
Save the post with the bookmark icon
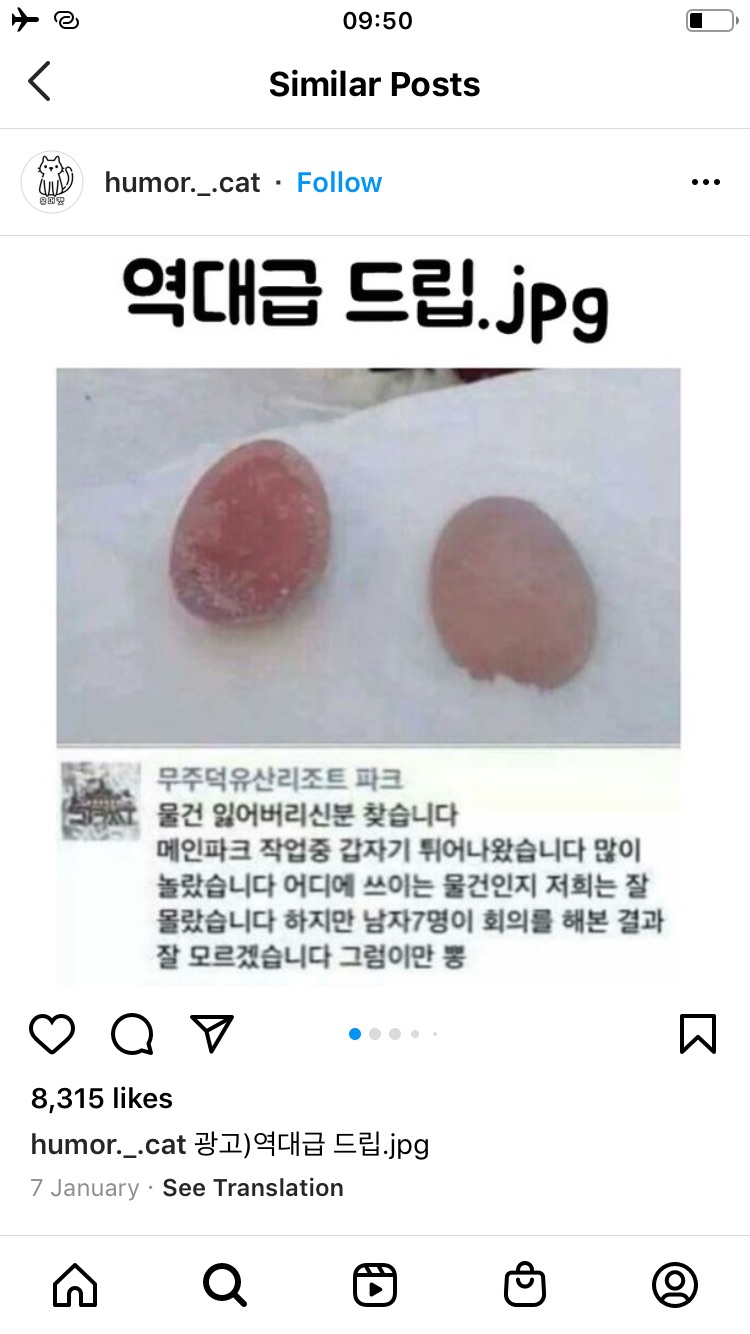coord(698,1034)
